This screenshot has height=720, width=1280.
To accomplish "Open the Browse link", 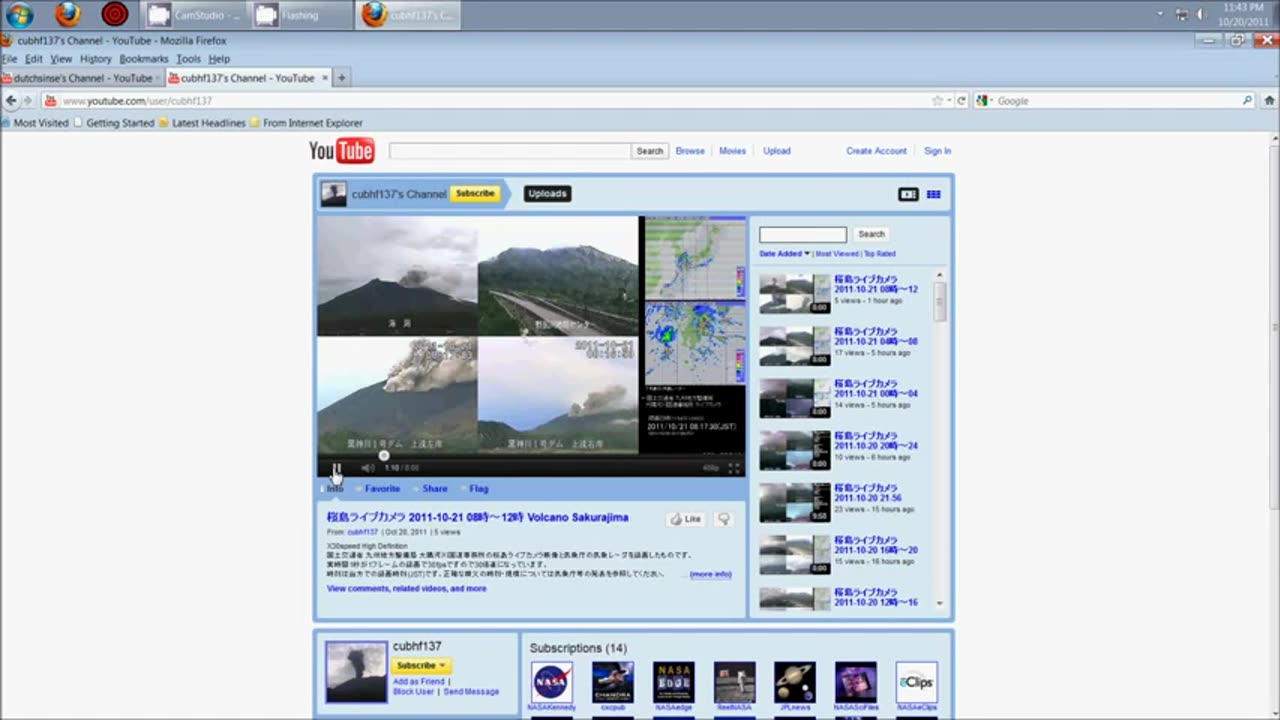I will 690,151.
